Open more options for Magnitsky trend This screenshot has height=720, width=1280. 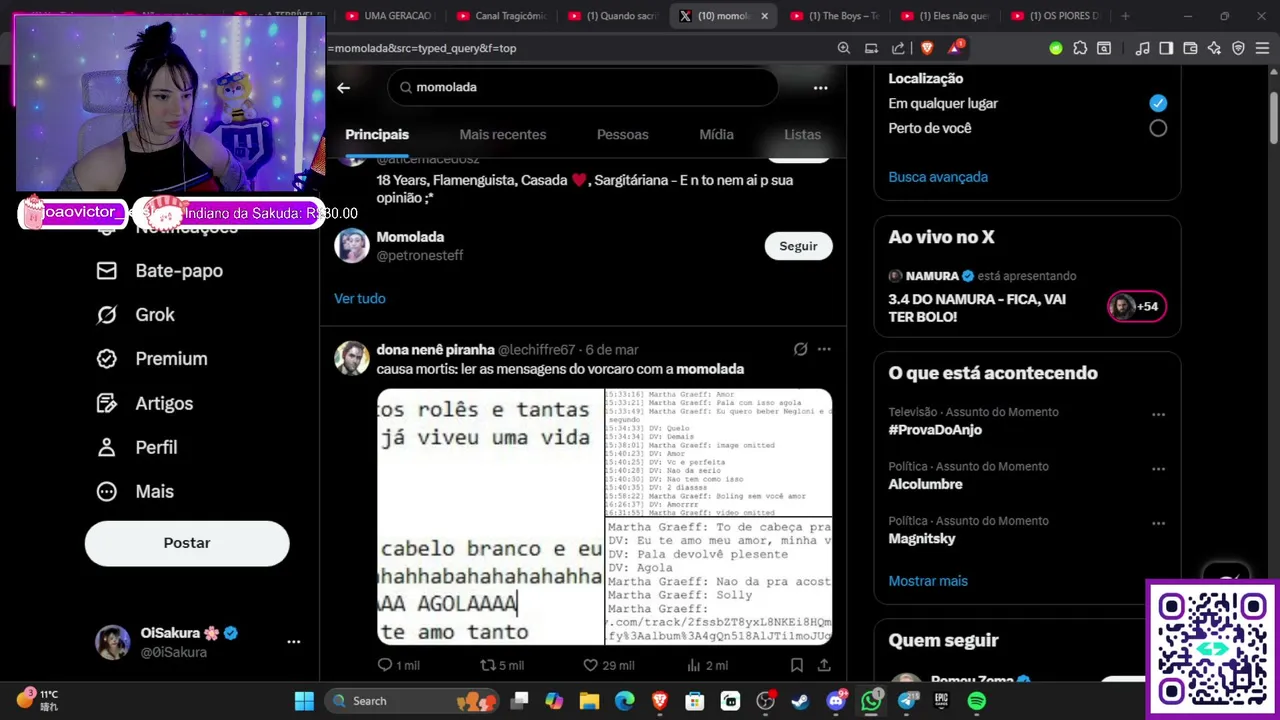click(1158, 522)
